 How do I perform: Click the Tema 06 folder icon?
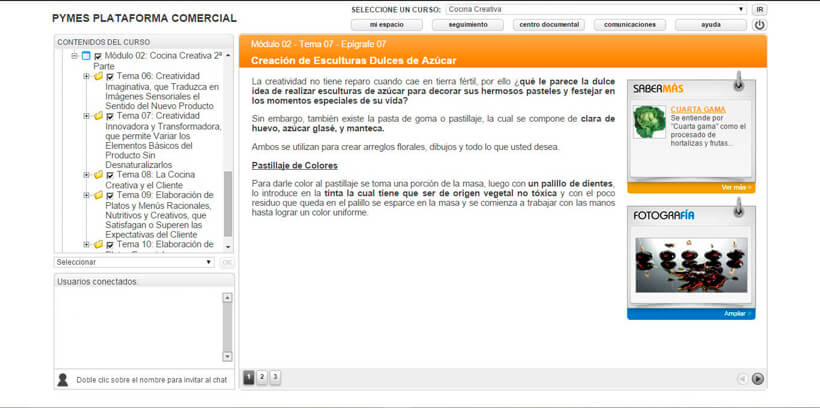coord(98,76)
